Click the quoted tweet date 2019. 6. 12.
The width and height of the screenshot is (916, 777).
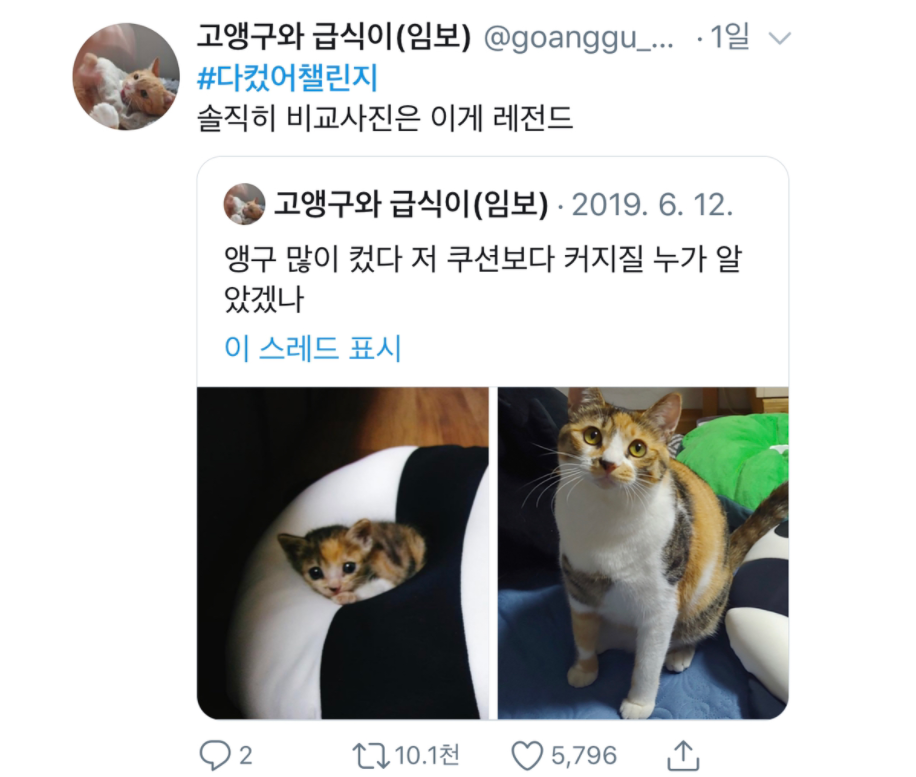652,205
